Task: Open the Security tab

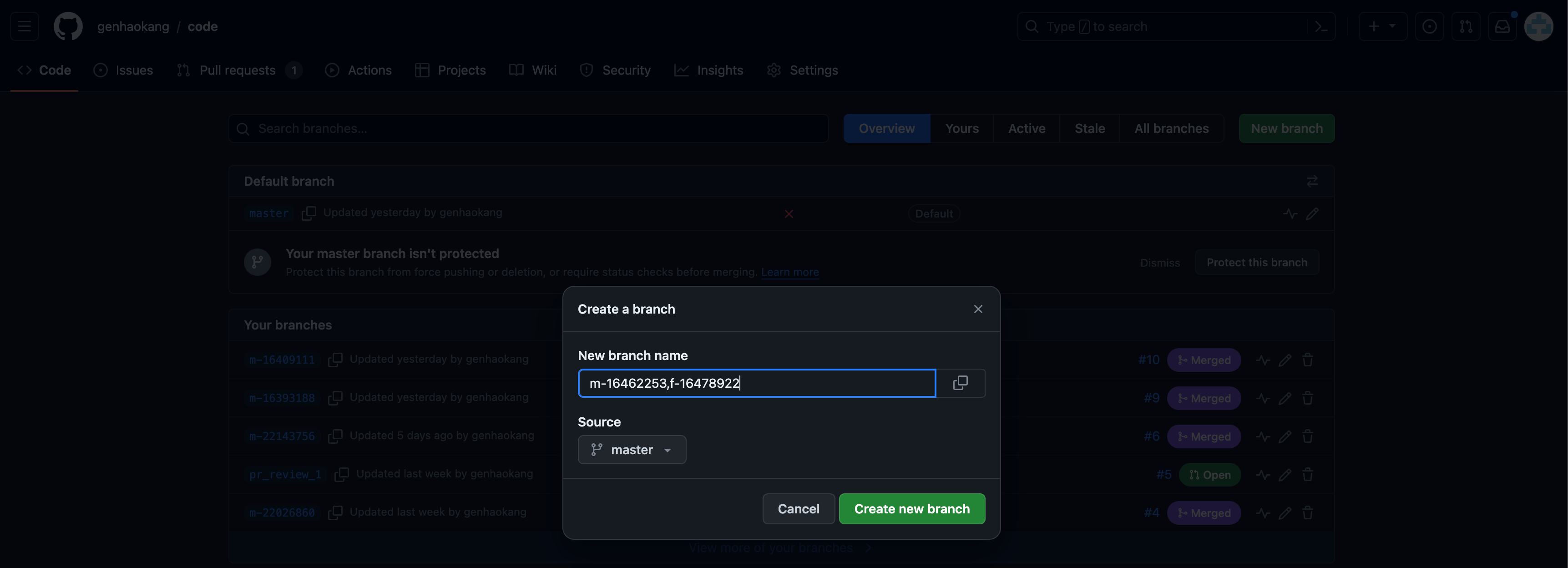Action: pyautogui.click(x=615, y=70)
